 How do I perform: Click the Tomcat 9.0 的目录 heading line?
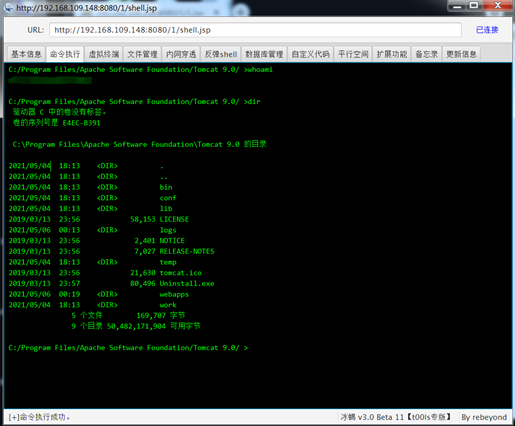[x=140, y=144]
